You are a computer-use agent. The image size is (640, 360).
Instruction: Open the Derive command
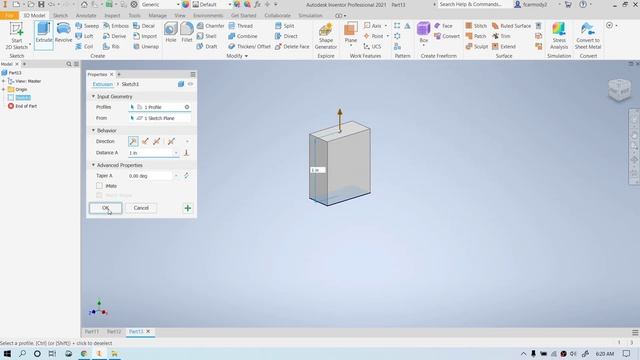[115, 36]
